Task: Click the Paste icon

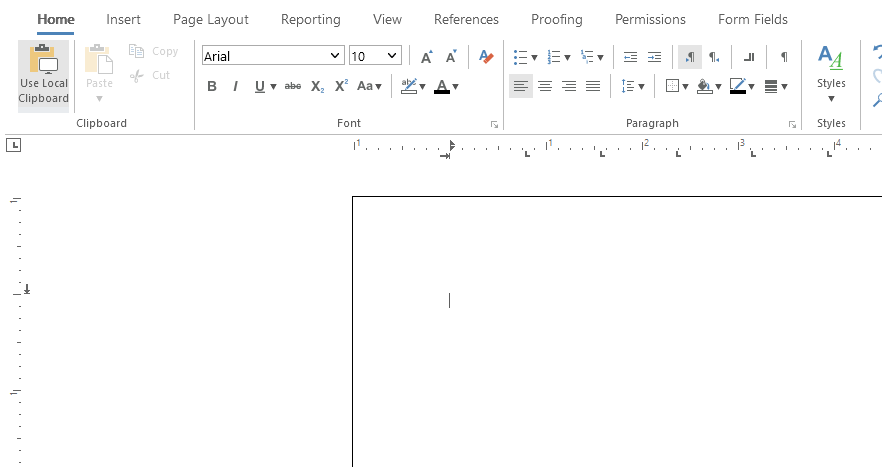Action: click(99, 59)
